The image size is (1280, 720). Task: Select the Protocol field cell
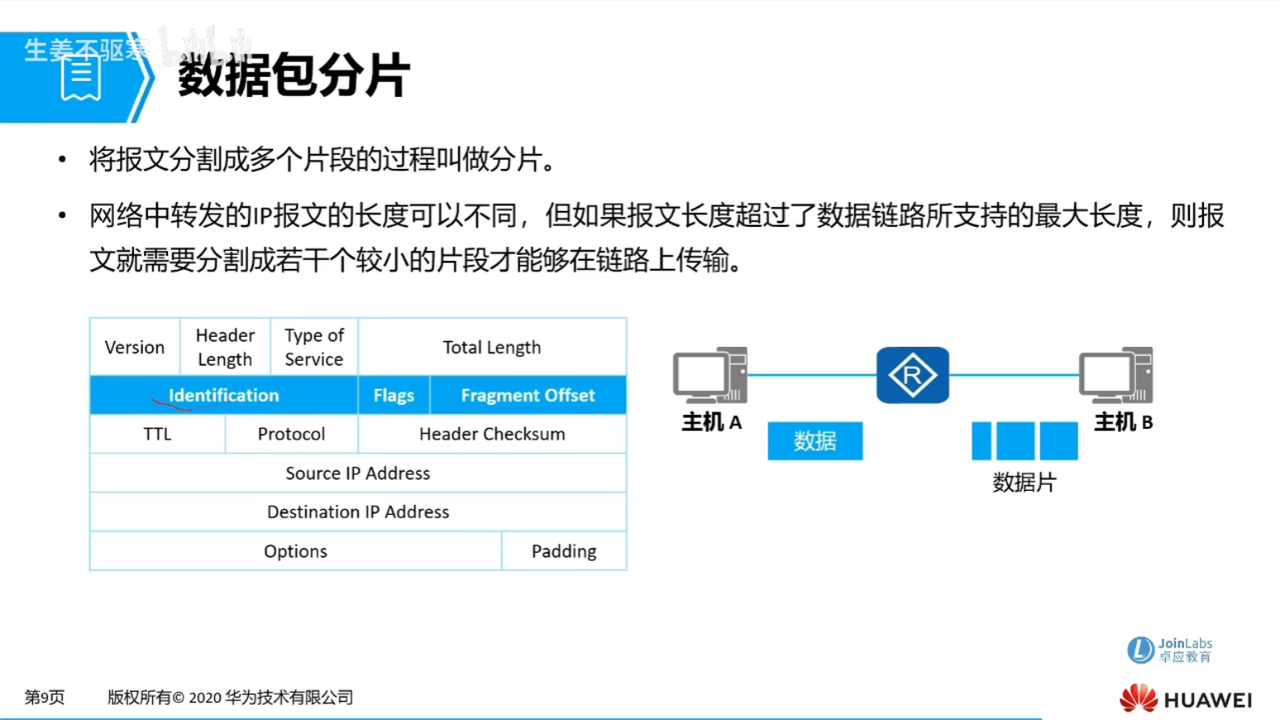[291, 434]
